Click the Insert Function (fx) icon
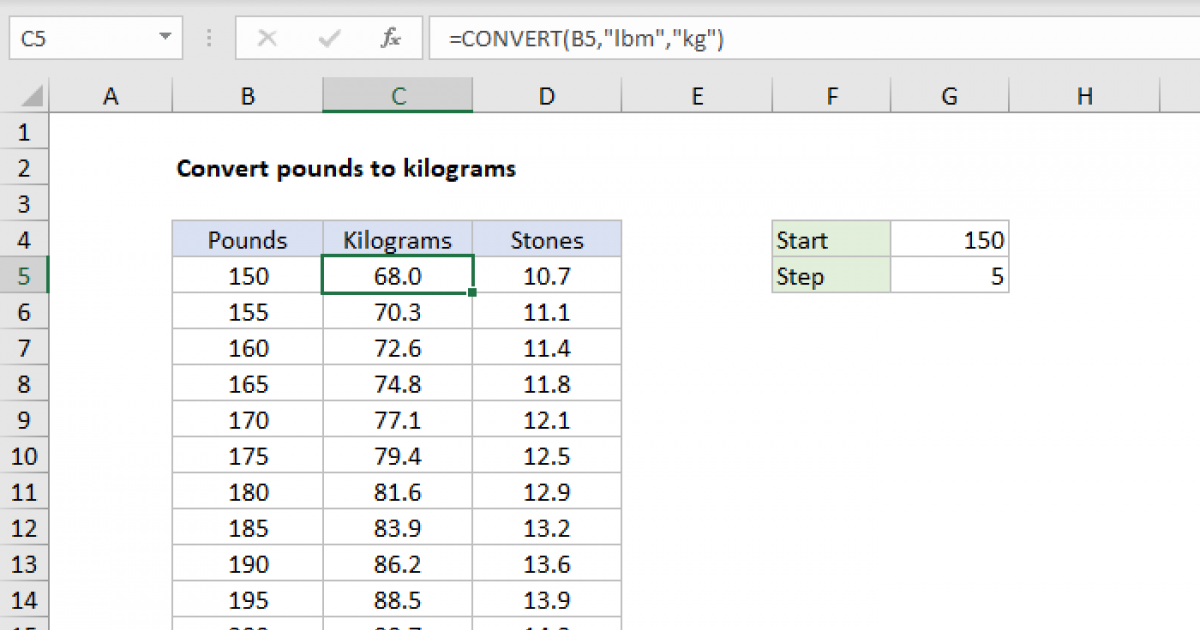 pyautogui.click(x=391, y=38)
